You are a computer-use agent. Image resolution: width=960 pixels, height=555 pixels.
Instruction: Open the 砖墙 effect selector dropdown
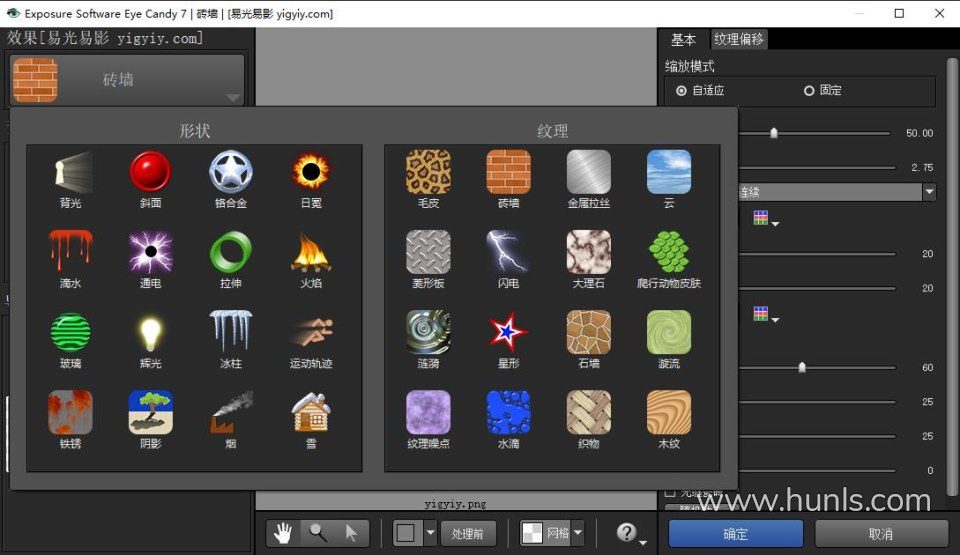(232, 97)
